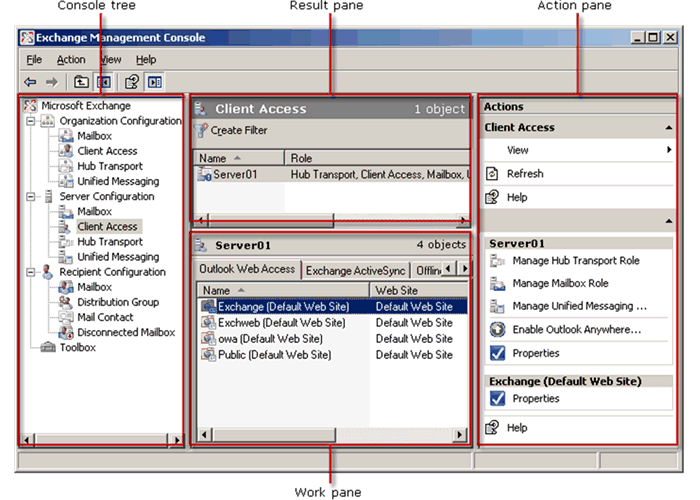The image size is (700, 500).
Task: Click the Up One Level toolbar icon
Action: (81, 82)
